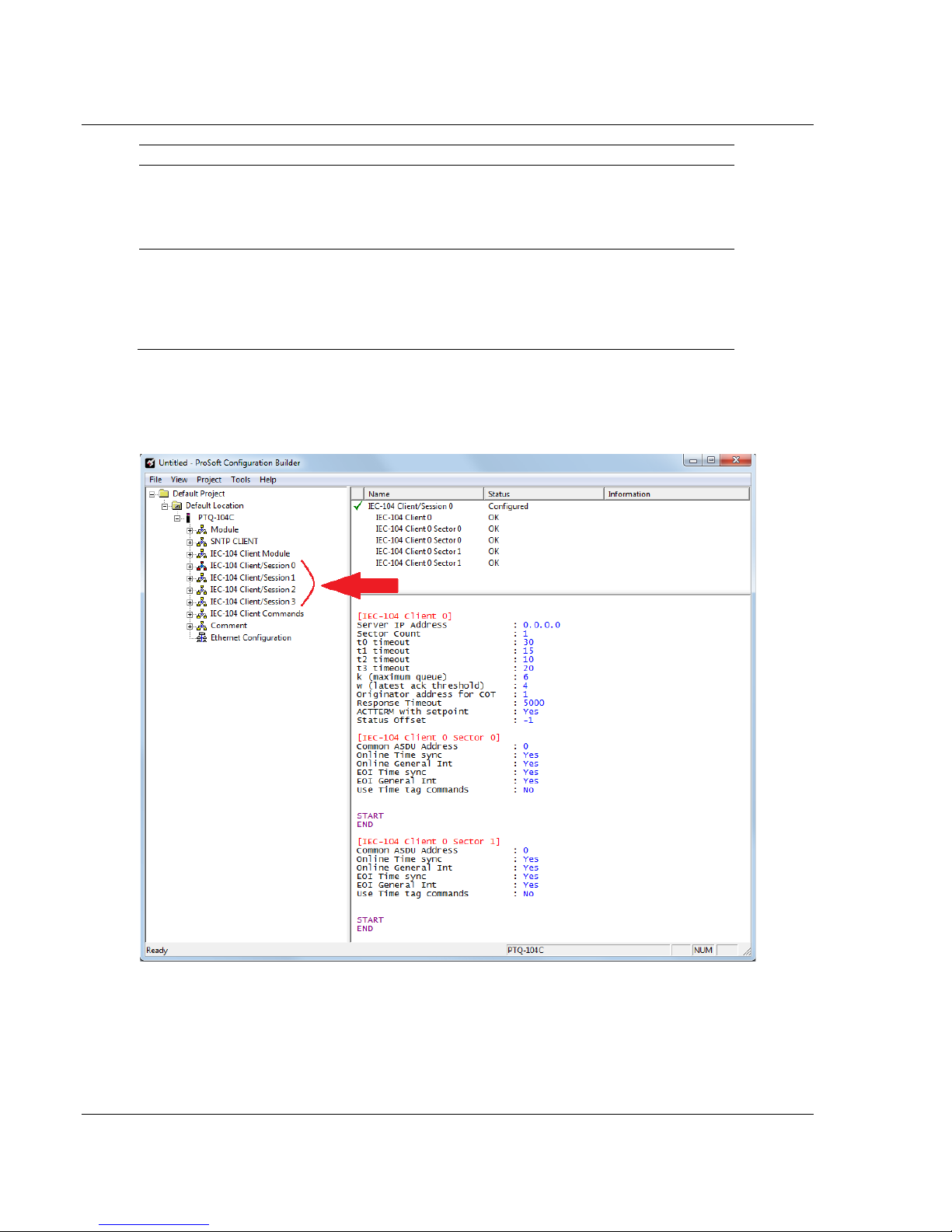
Task: Click [IEC-104 Client 0 Sector 0] heading
Action: tap(428, 738)
